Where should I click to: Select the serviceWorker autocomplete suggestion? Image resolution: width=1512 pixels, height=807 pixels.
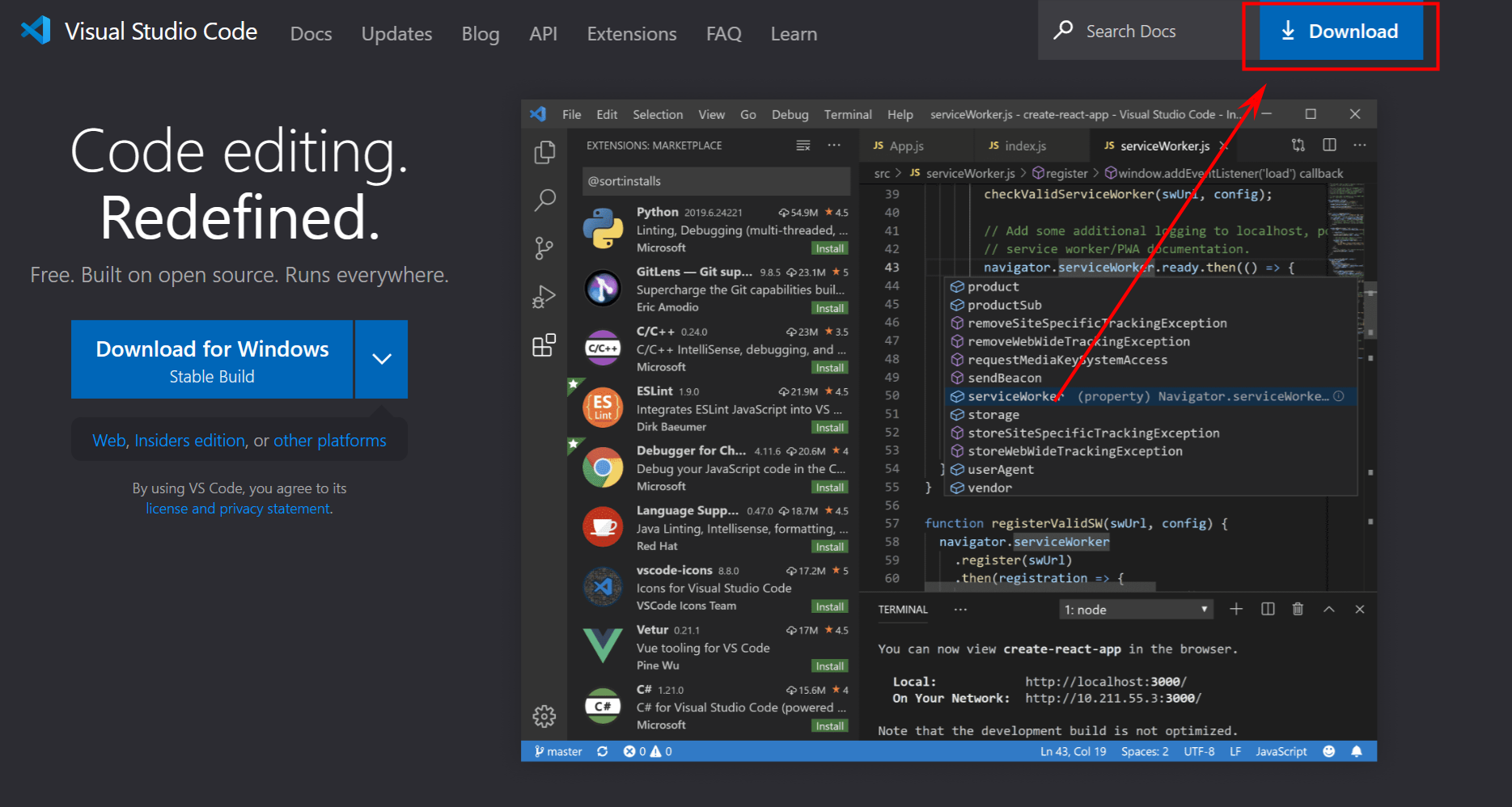(x=1151, y=396)
